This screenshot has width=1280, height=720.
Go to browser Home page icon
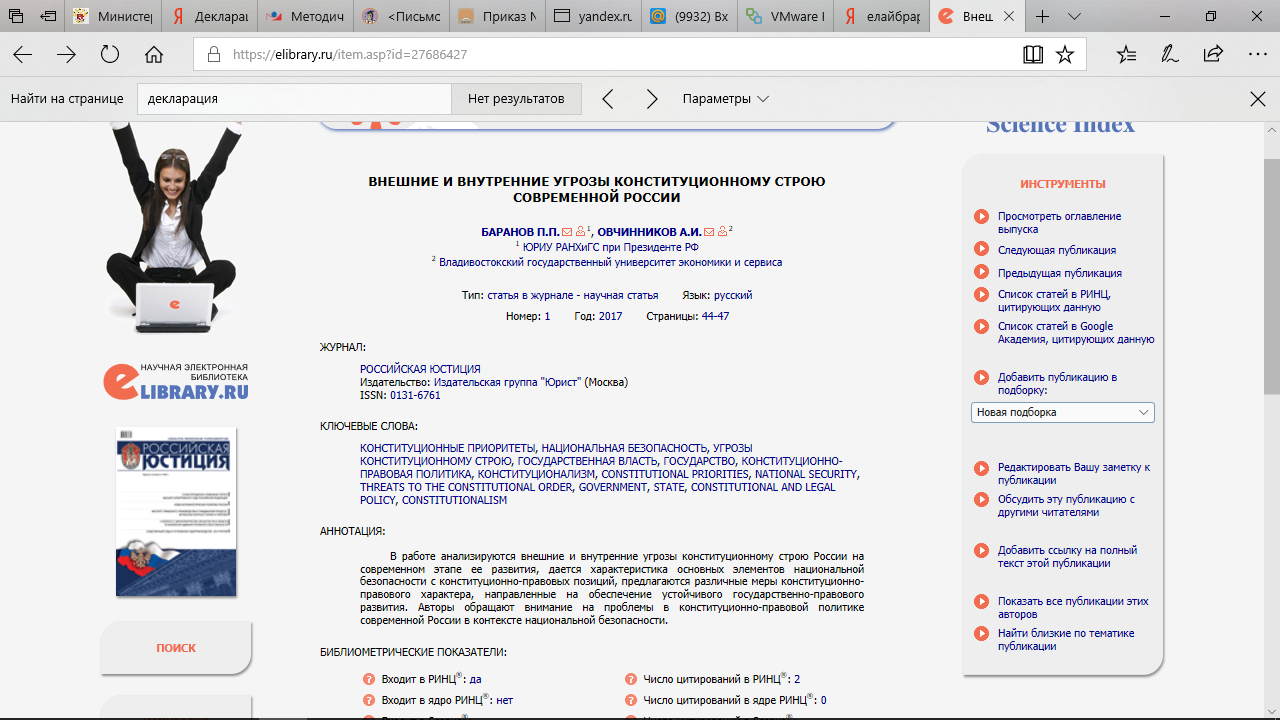click(x=153, y=55)
